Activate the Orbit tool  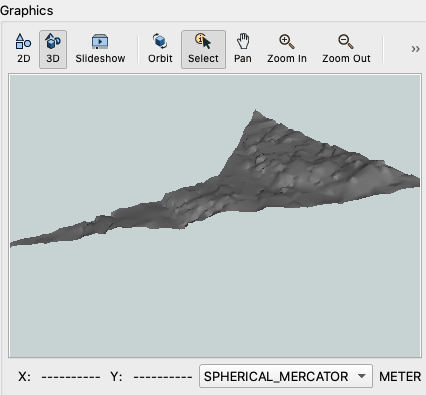(160, 49)
